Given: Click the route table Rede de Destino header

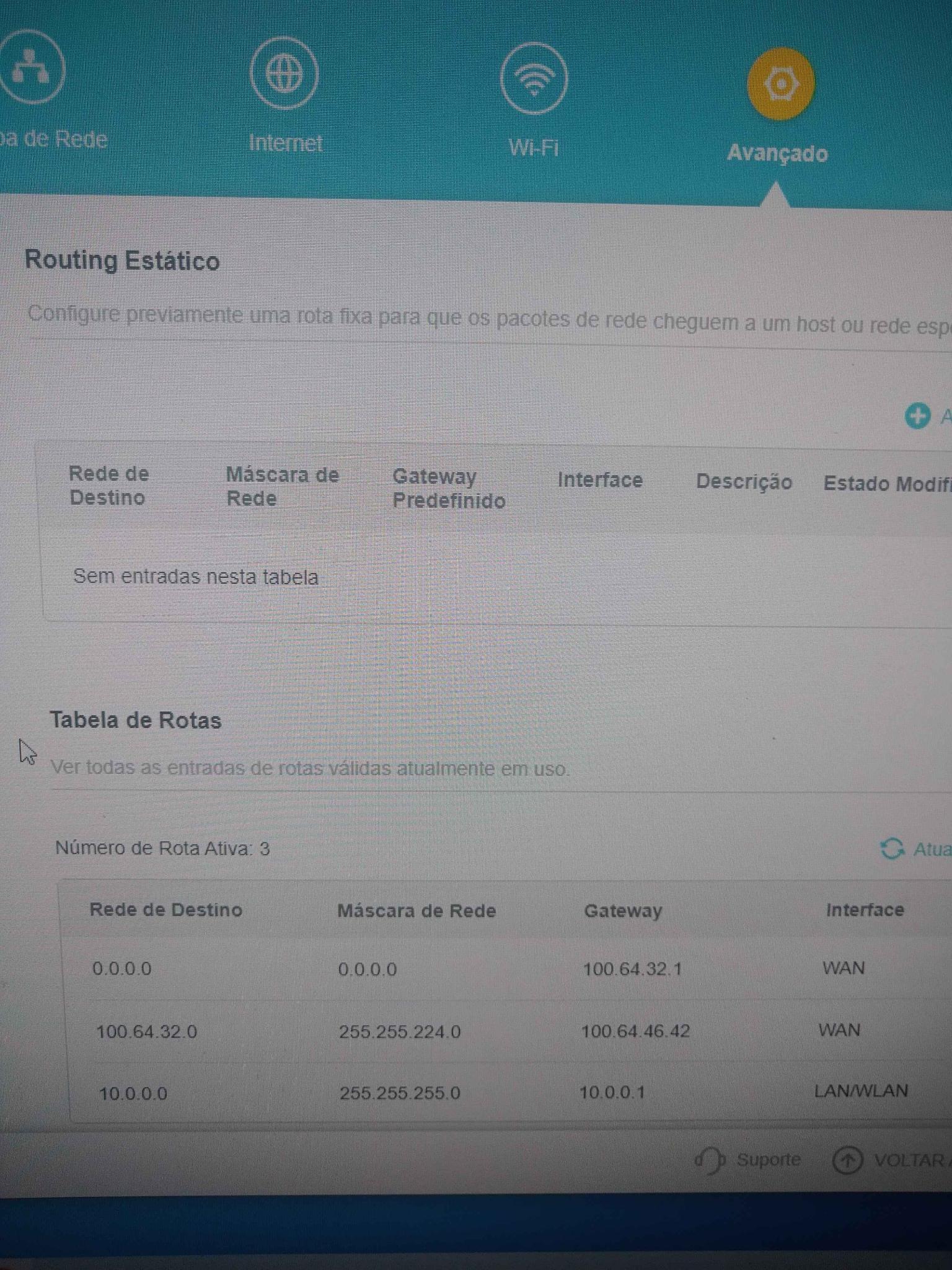Looking at the screenshot, I should (x=165, y=910).
